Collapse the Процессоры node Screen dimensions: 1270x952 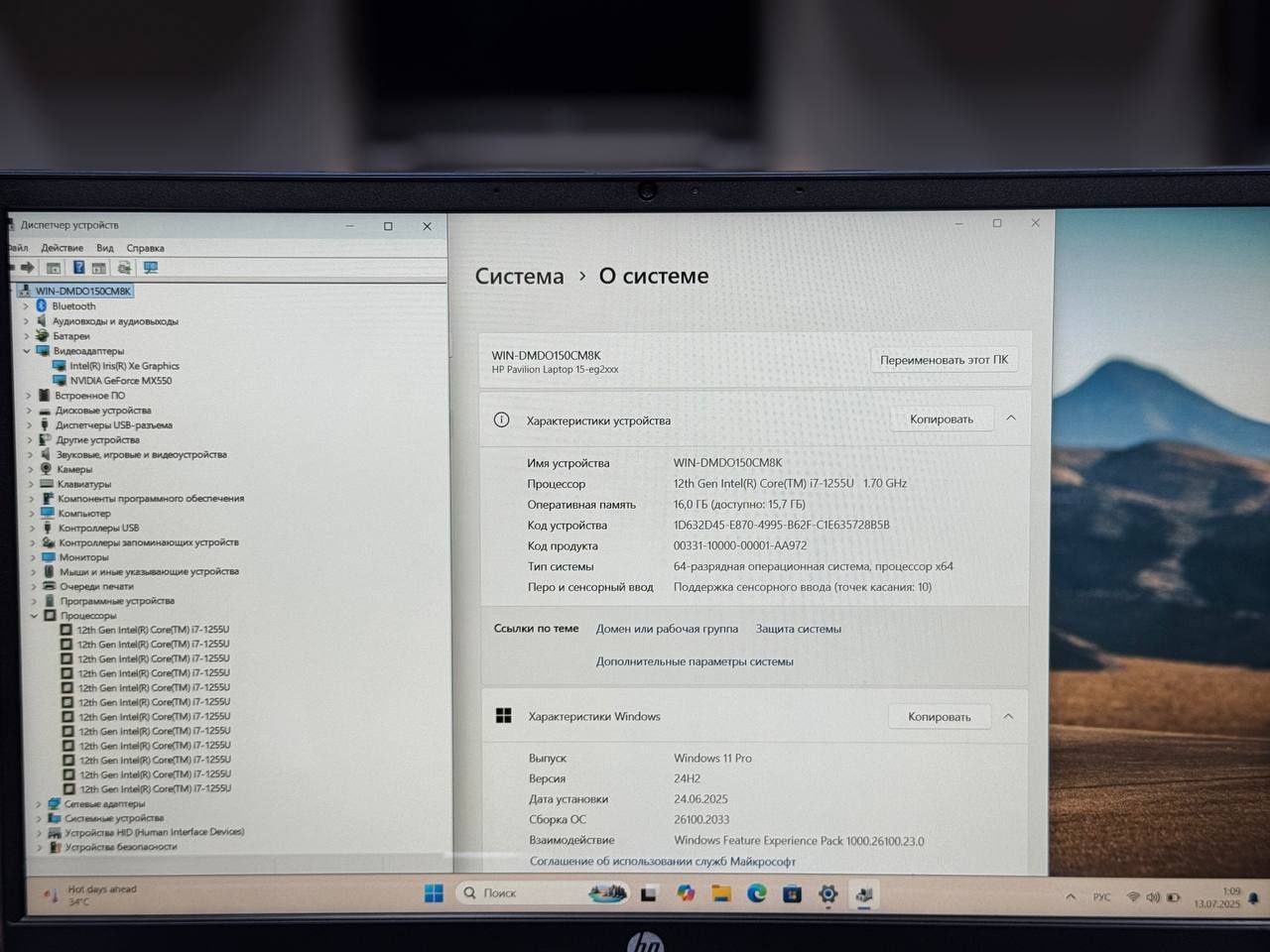(x=34, y=616)
